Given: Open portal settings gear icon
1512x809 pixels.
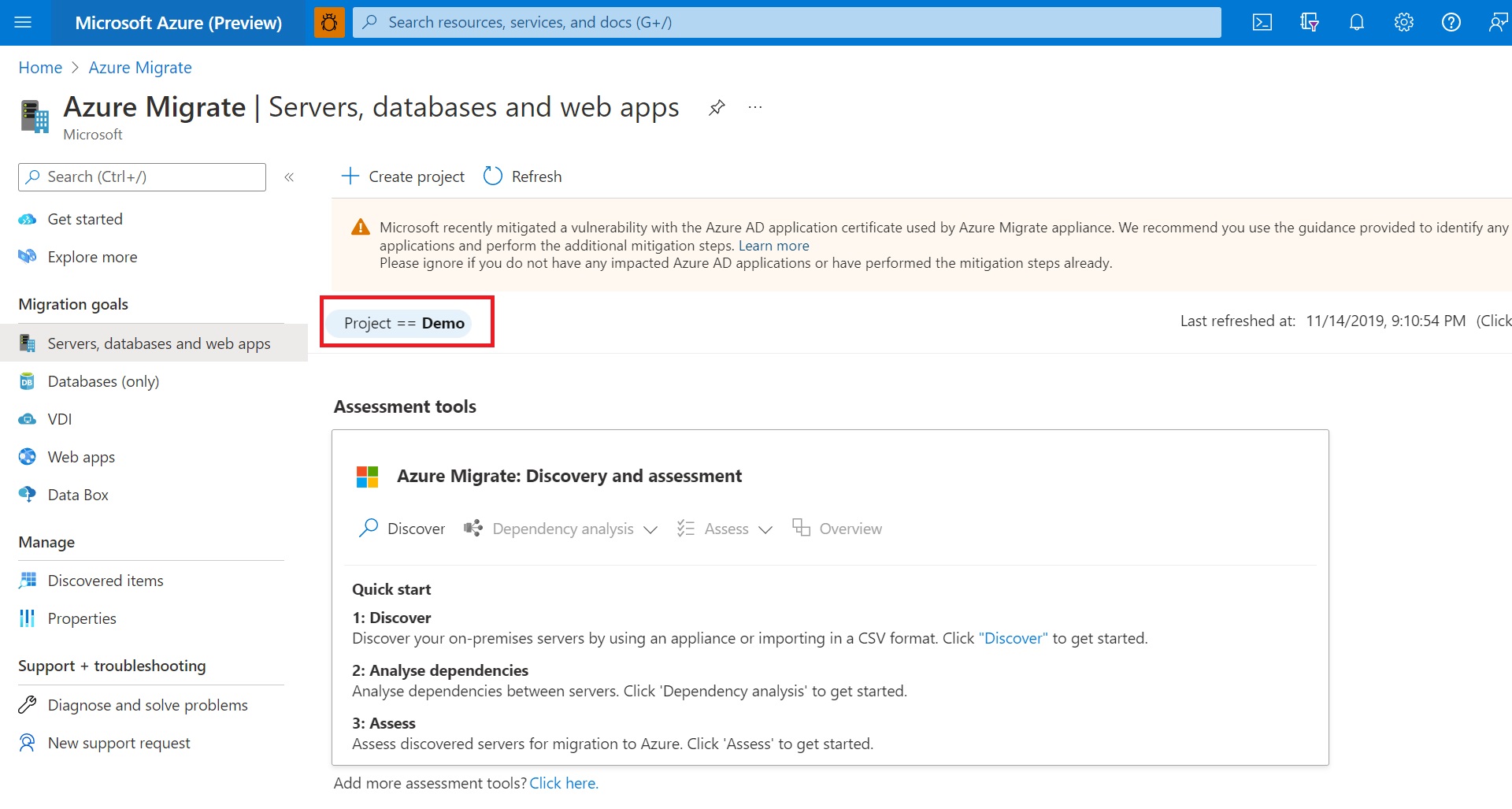Looking at the screenshot, I should click(1403, 22).
